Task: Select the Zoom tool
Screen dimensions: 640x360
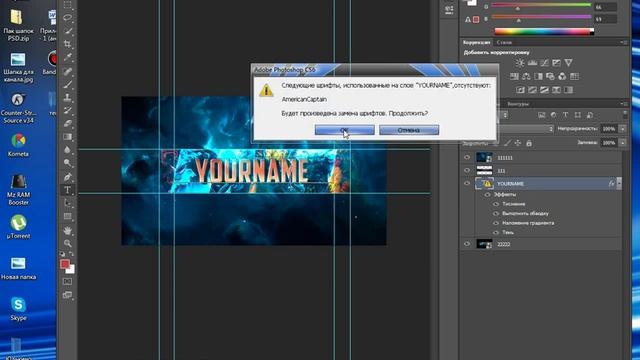Action: (68, 243)
